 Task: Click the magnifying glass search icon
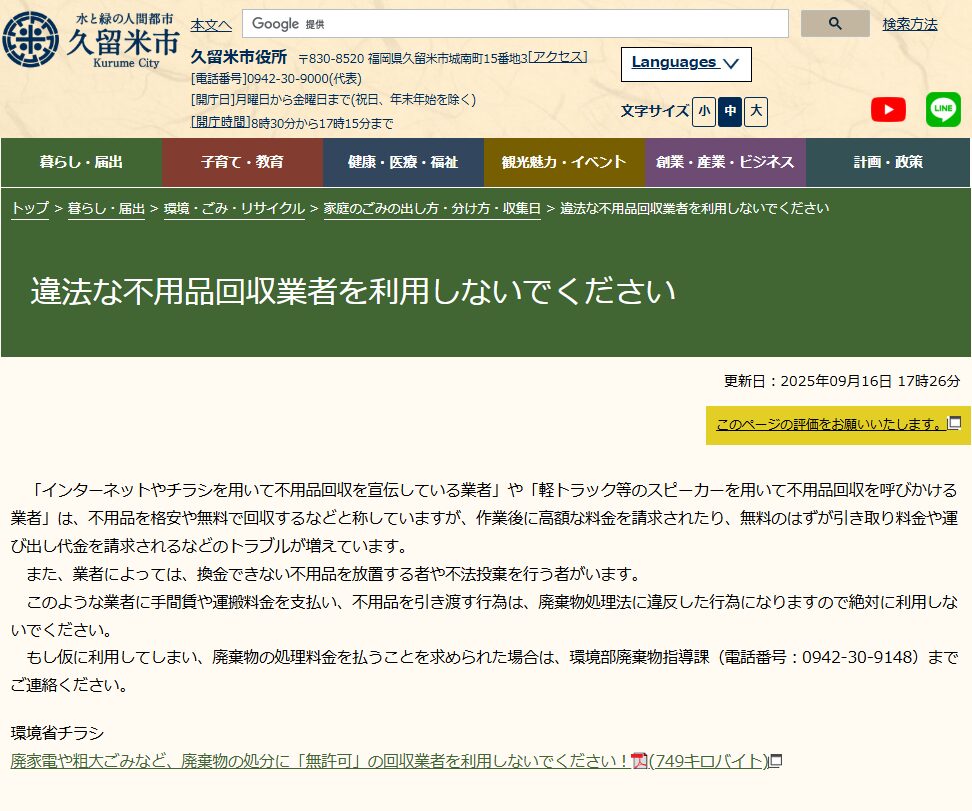click(835, 23)
